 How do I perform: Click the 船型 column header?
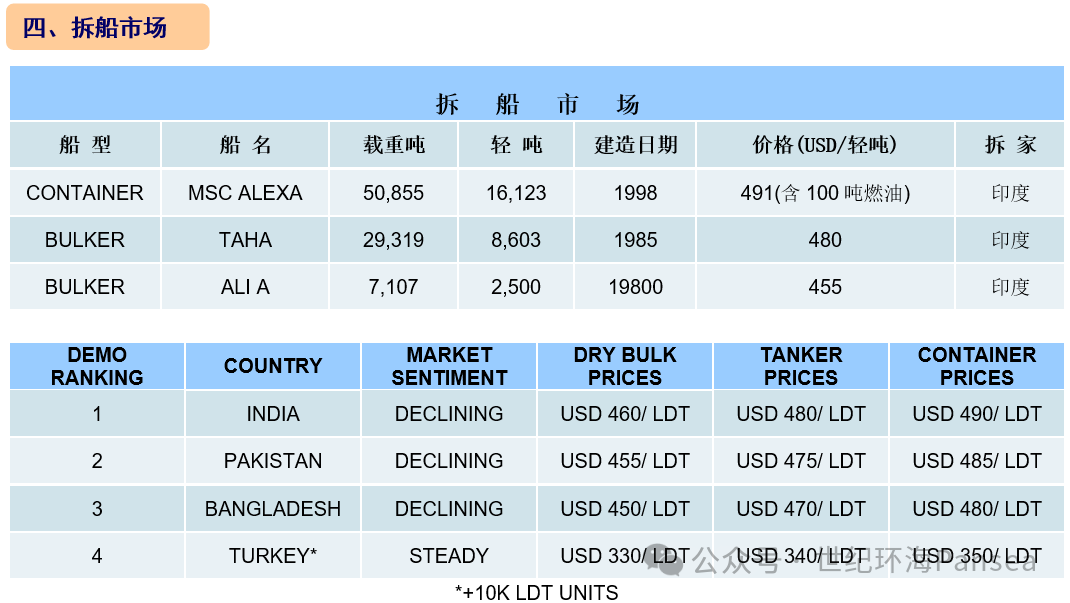coord(85,144)
